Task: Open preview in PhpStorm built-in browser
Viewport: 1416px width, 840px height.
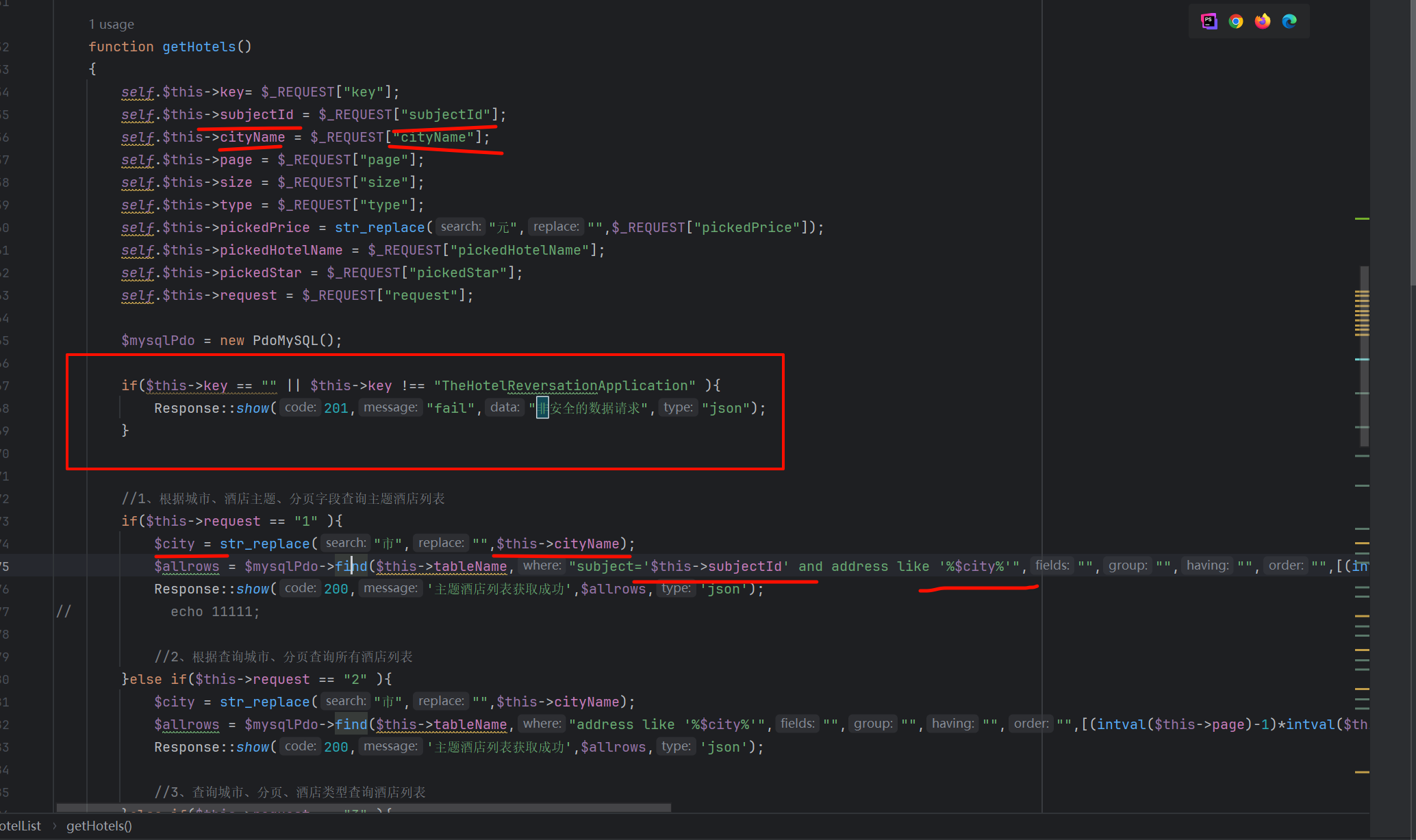Action: tap(1209, 21)
